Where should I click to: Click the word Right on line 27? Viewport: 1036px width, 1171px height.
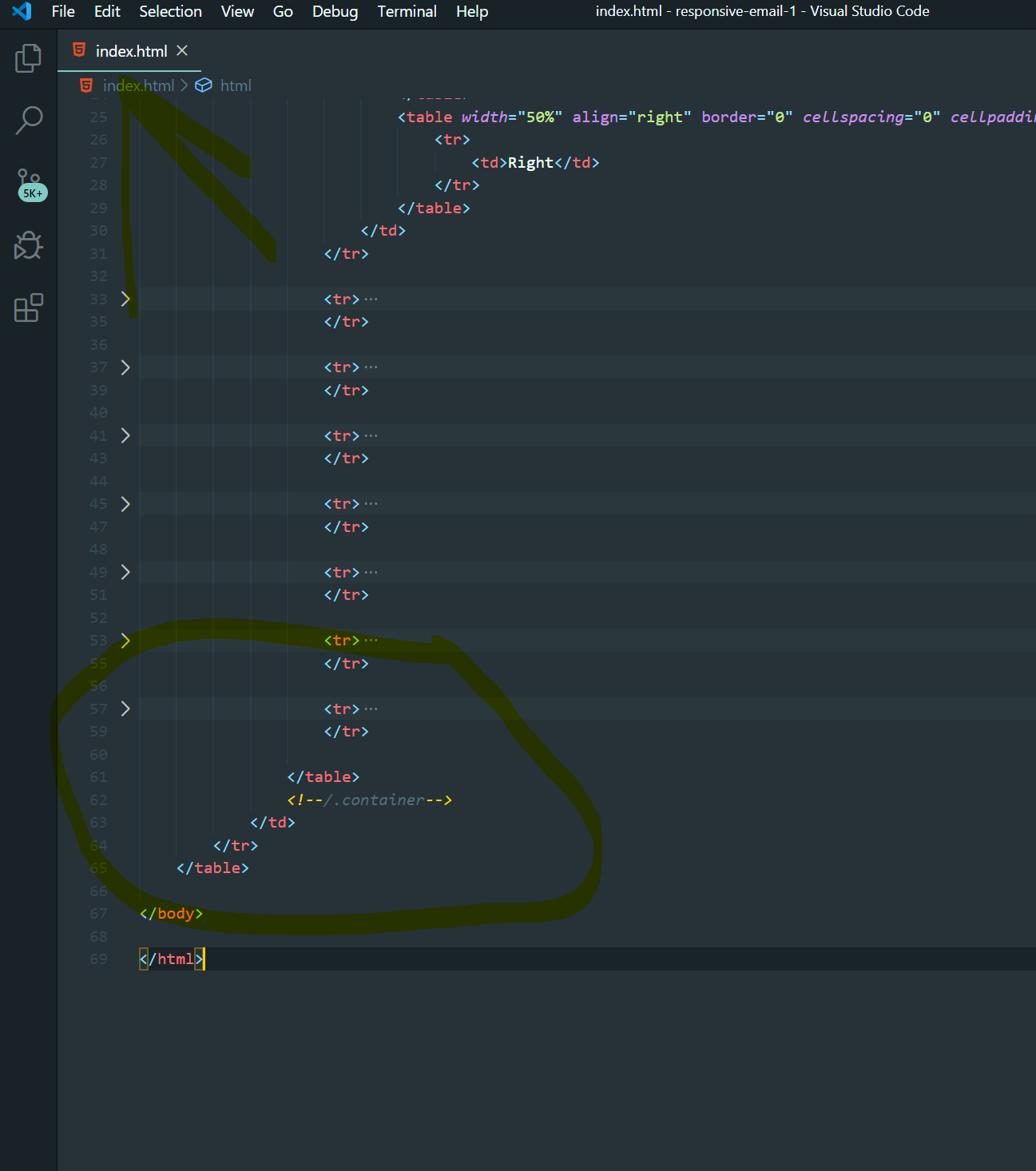coord(530,162)
